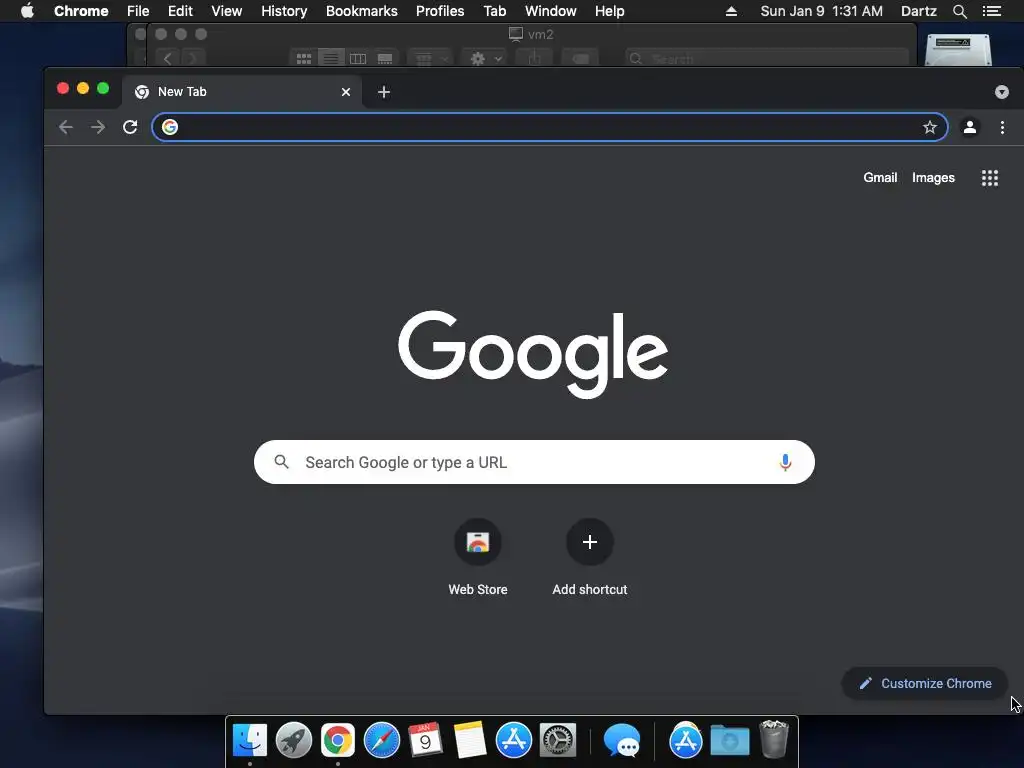Open the Bookmarks menu
This screenshot has width=1024, height=768.
click(362, 11)
